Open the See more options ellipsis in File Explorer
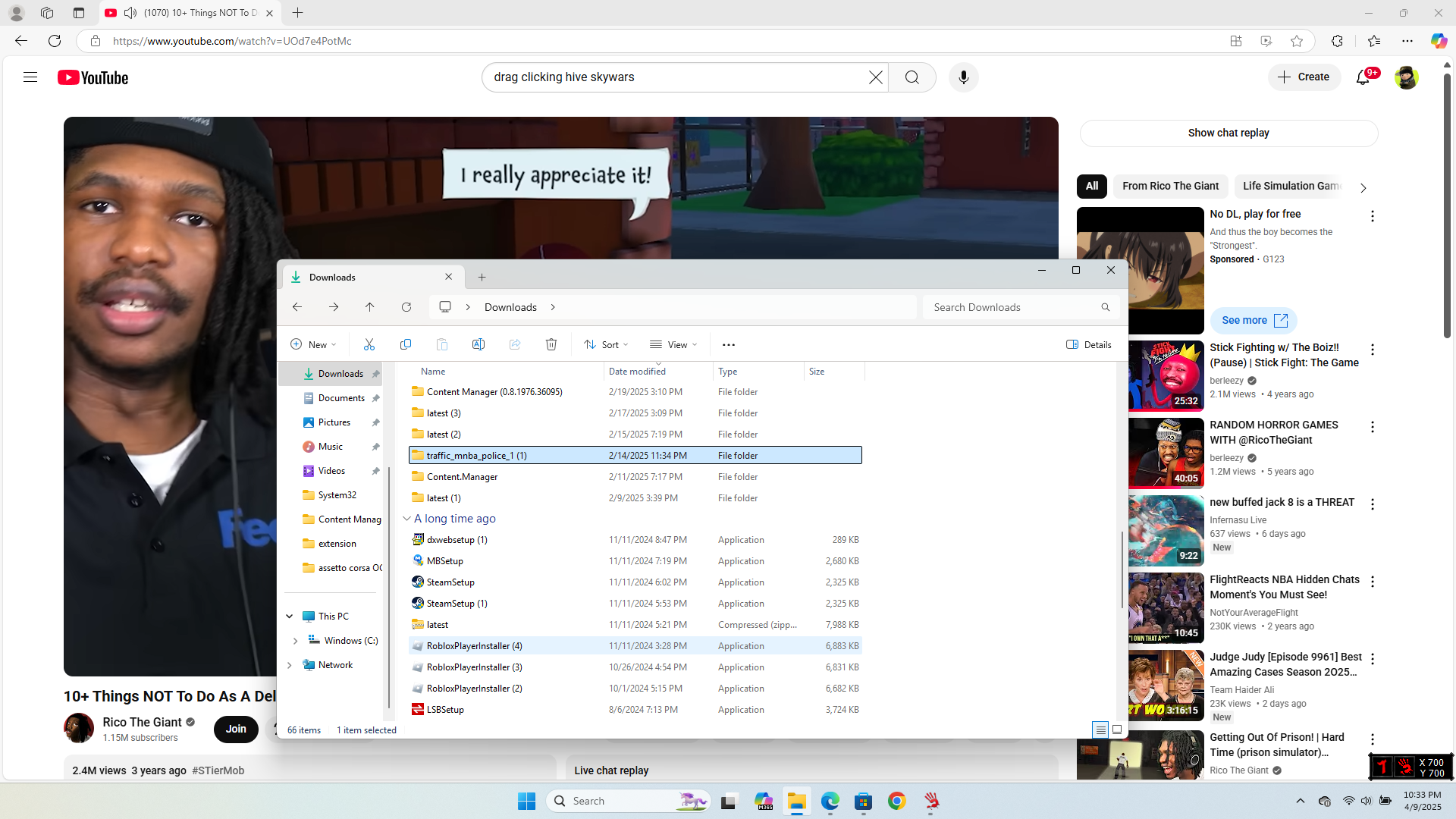The height and width of the screenshot is (819, 1456). [729, 344]
